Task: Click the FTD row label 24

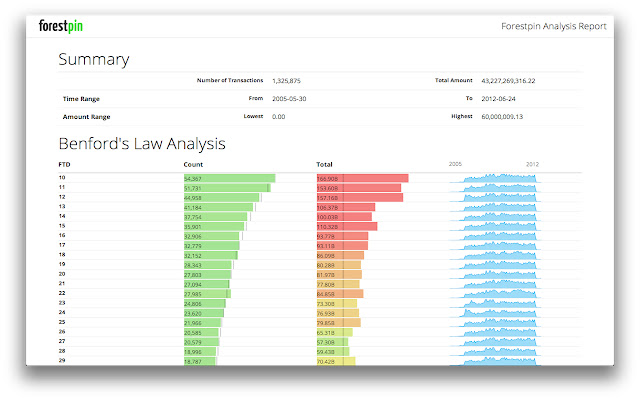Action: click(x=62, y=312)
